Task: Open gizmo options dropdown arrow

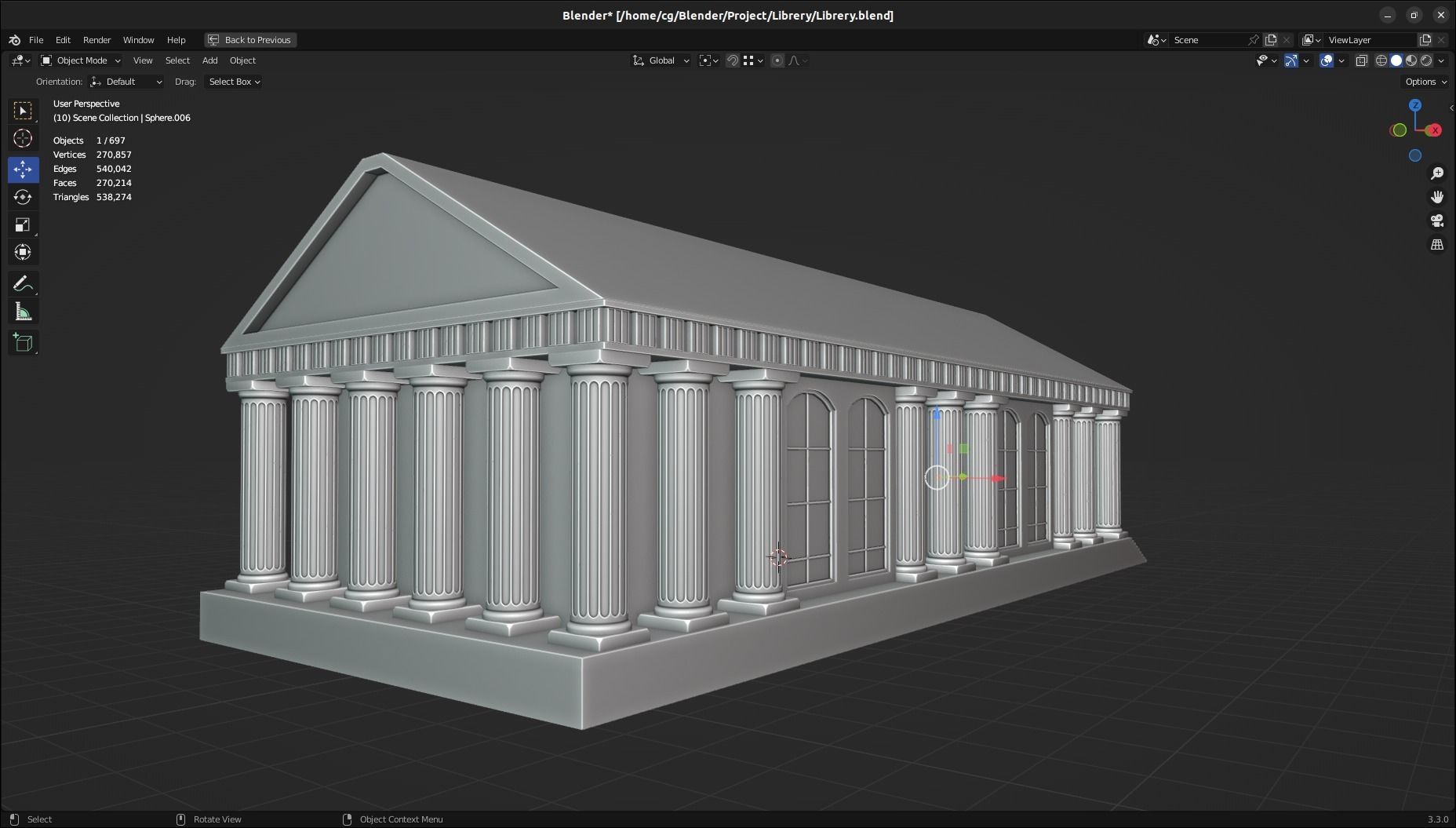Action: point(1306,60)
